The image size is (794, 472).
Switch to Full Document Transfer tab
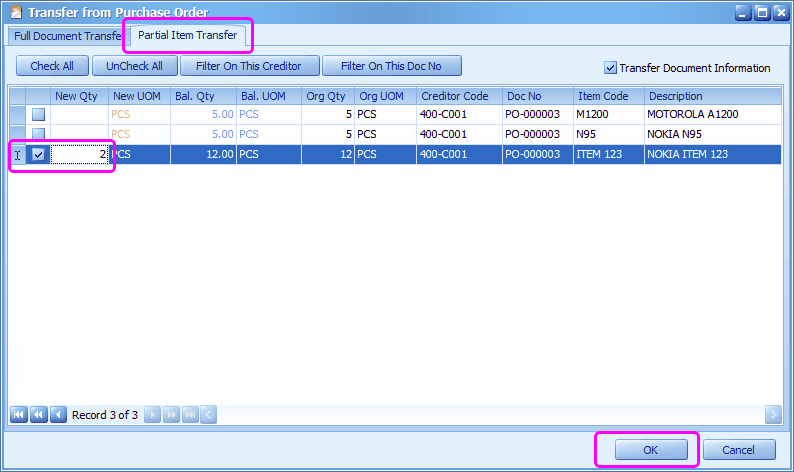tap(66, 36)
